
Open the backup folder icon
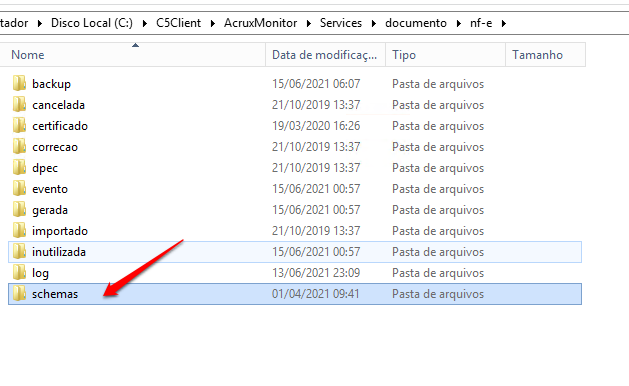tap(19, 83)
